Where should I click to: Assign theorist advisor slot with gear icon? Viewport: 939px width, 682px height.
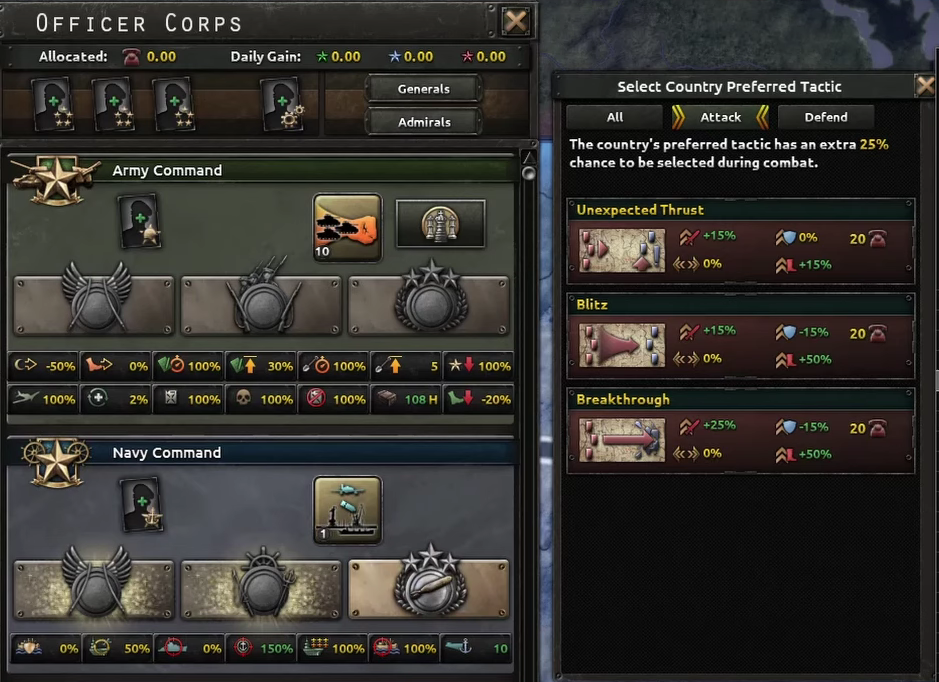tap(282, 104)
